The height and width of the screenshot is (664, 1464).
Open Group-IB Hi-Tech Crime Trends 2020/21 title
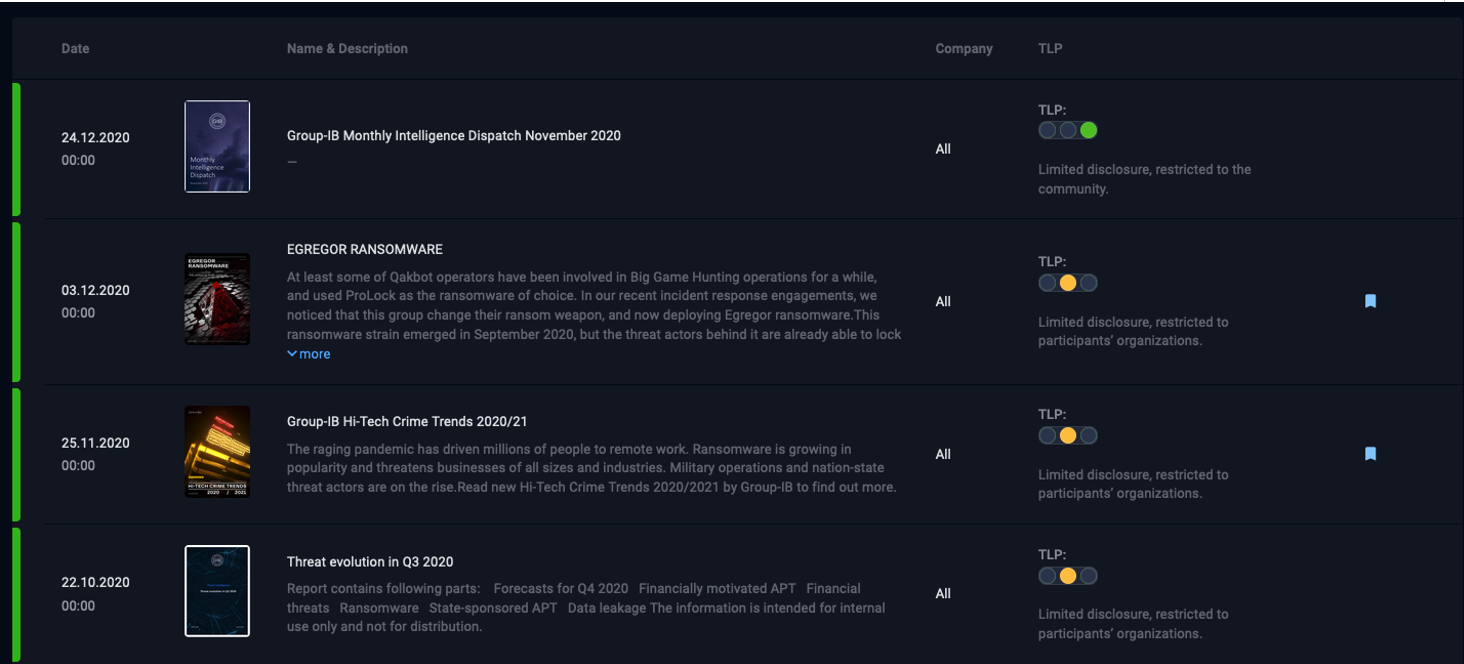click(406, 422)
